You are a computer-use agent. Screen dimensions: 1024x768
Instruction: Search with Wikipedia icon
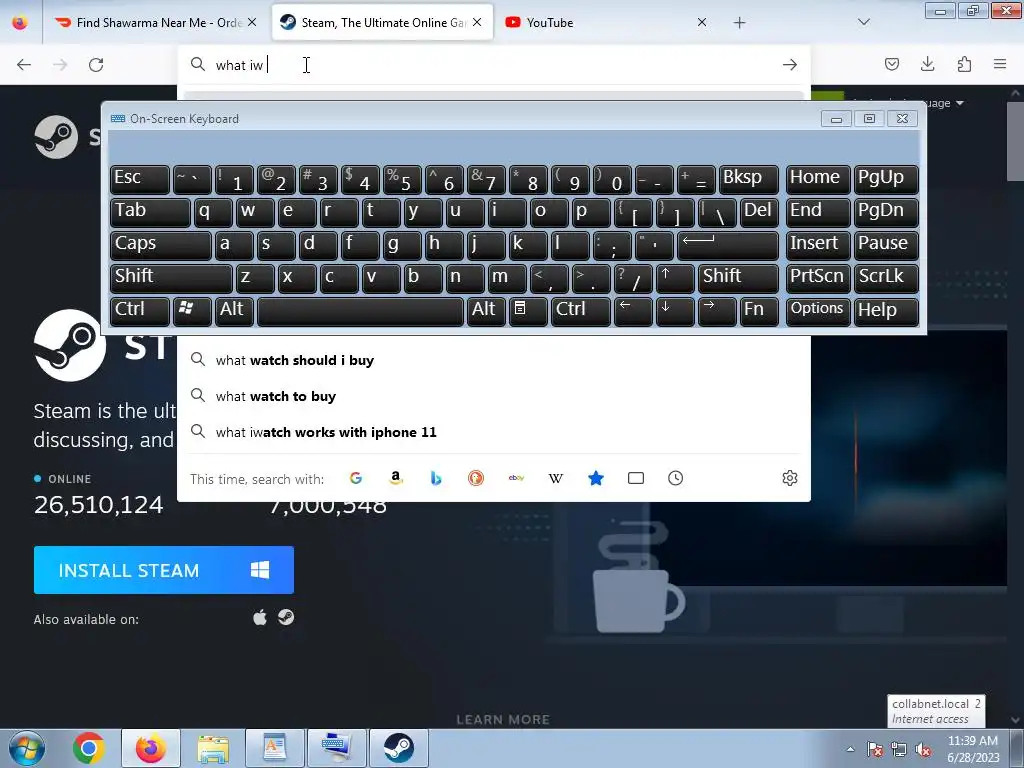[x=556, y=478]
